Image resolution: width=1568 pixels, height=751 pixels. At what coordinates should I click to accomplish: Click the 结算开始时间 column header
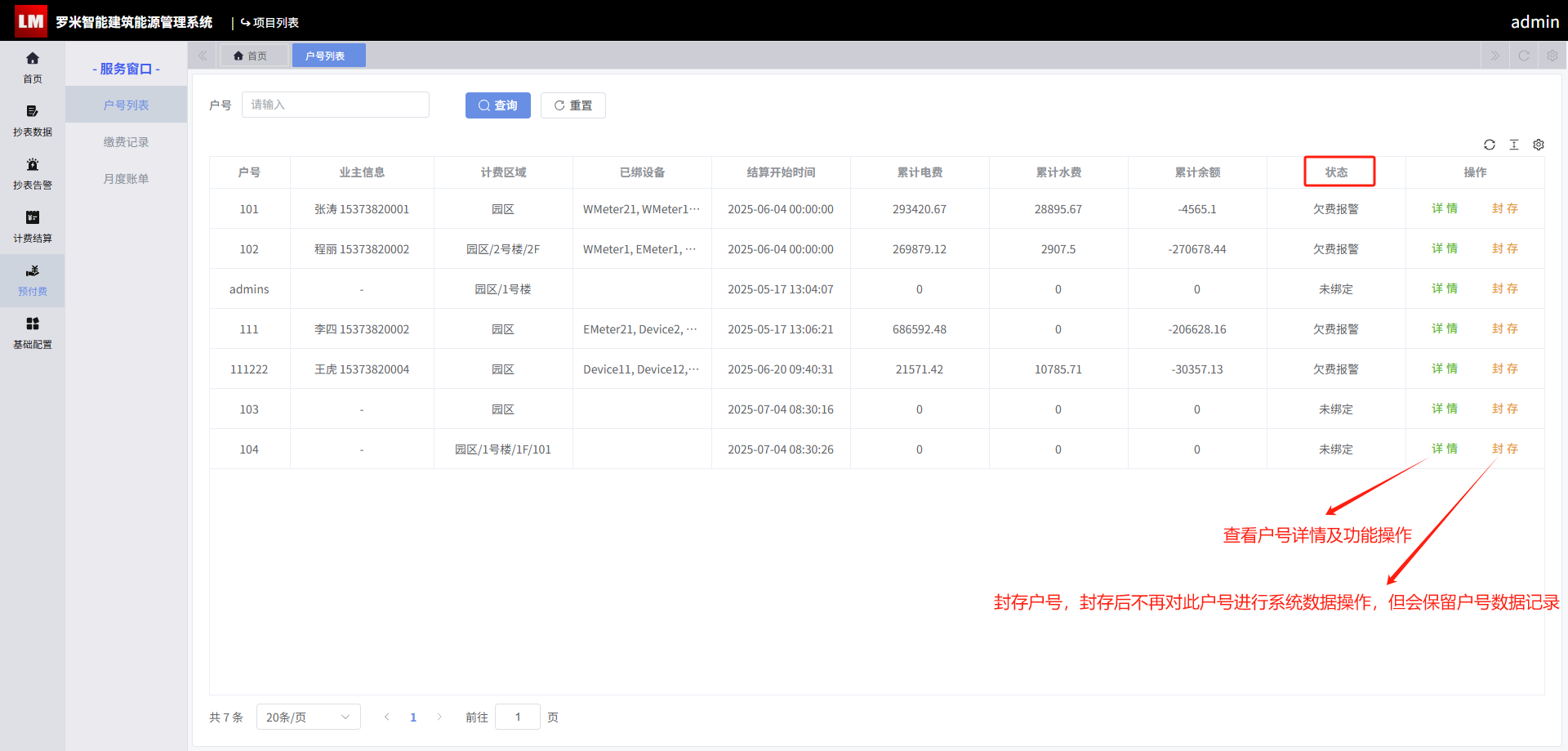point(781,172)
